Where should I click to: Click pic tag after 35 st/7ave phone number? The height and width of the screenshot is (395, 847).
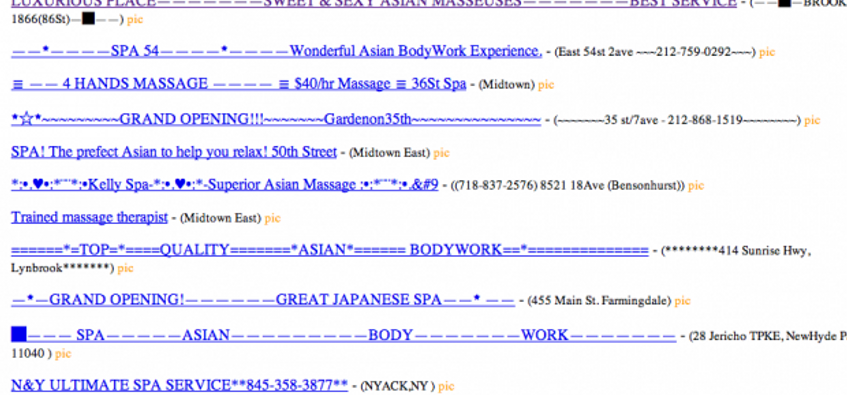812,120
